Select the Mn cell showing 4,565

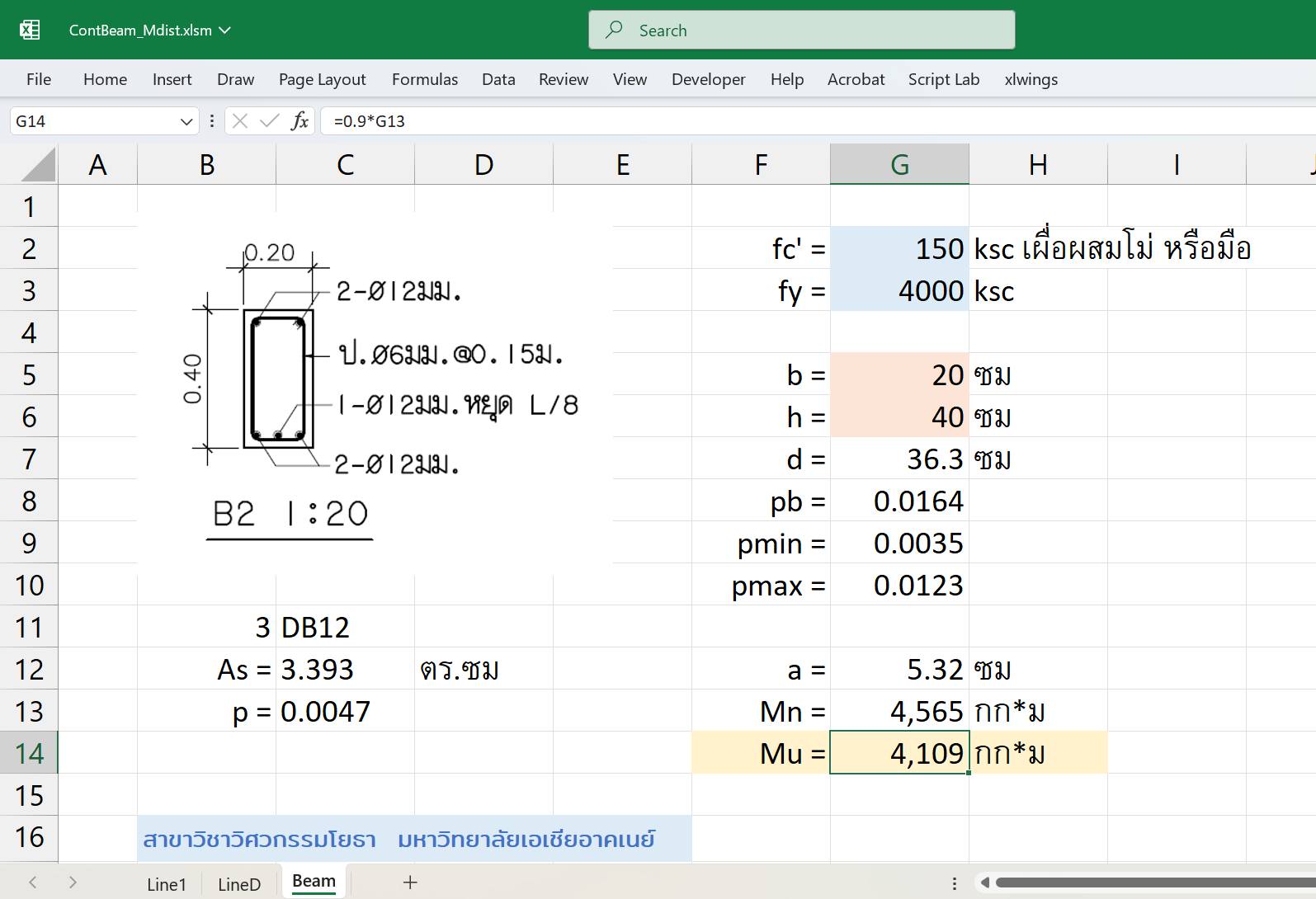pyautogui.click(x=899, y=711)
